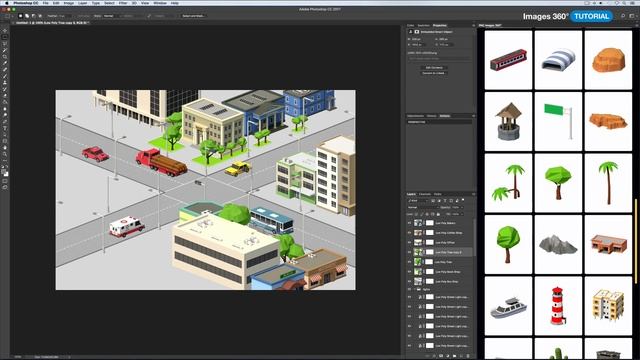This screenshot has height=360, width=640.
Task: Select the lighthouse thumbnail
Action: point(558,306)
